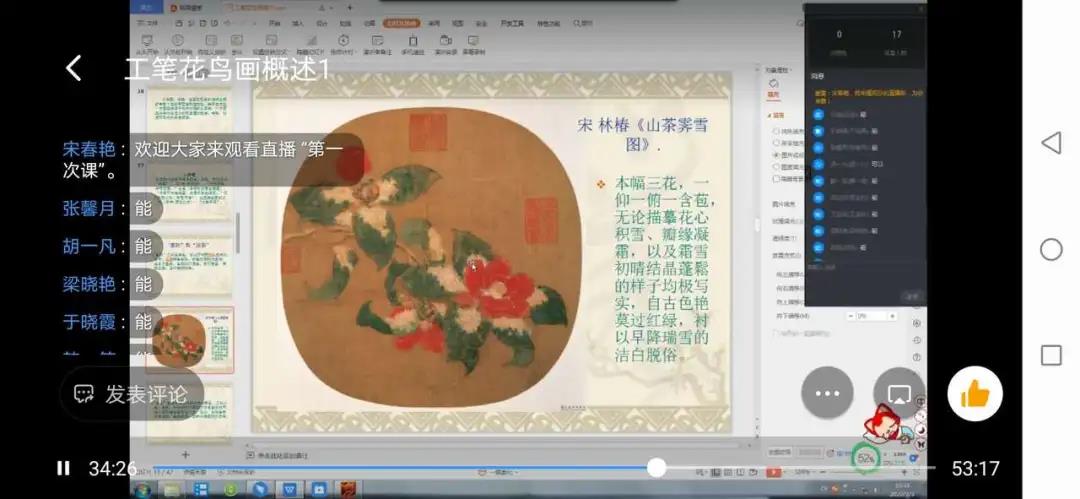Select 胡一凡's chat message
1080x499 pixels.
pyautogui.click(x=112, y=246)
